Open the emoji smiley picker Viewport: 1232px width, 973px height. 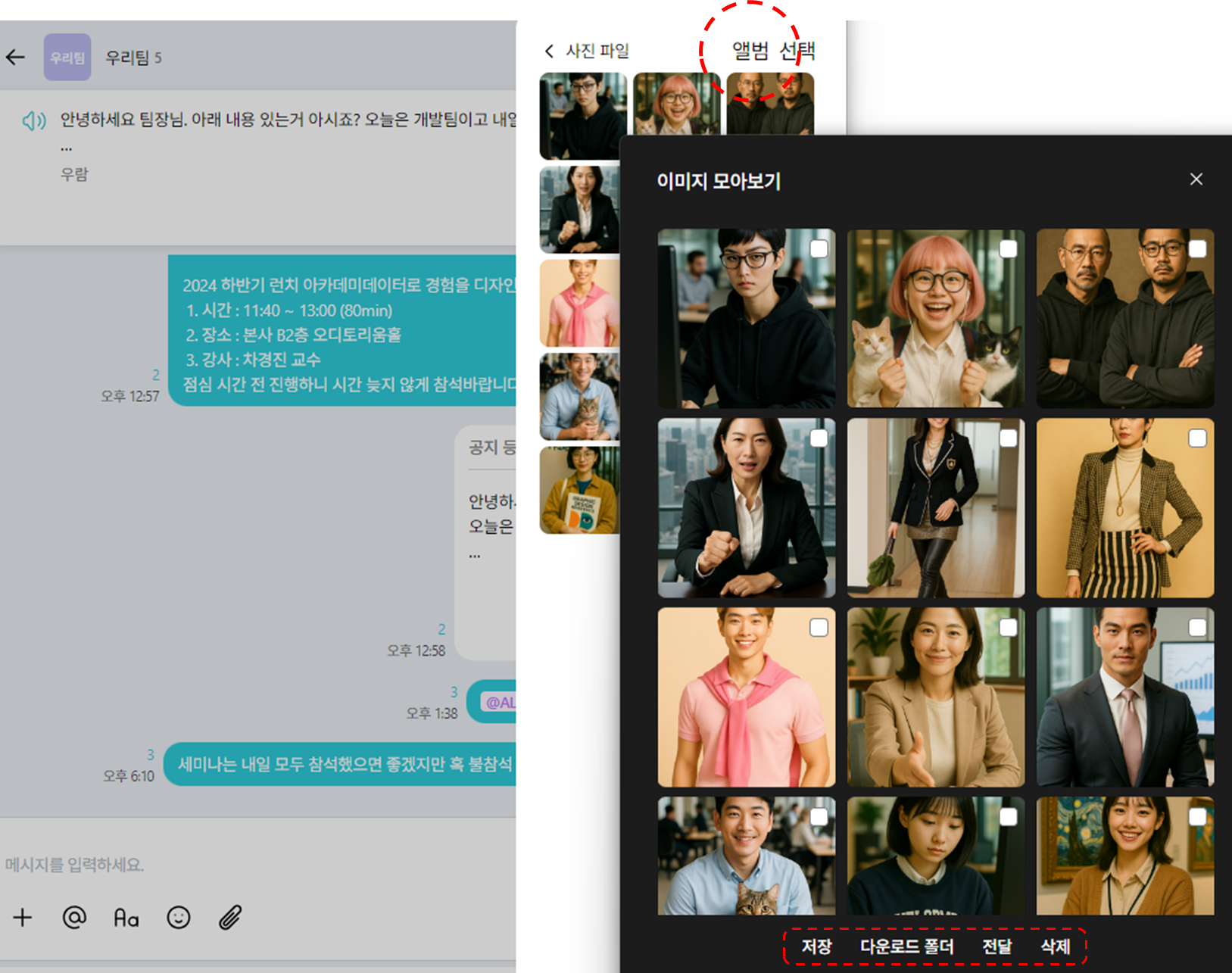pyautogui.click(x=179, y=918)
